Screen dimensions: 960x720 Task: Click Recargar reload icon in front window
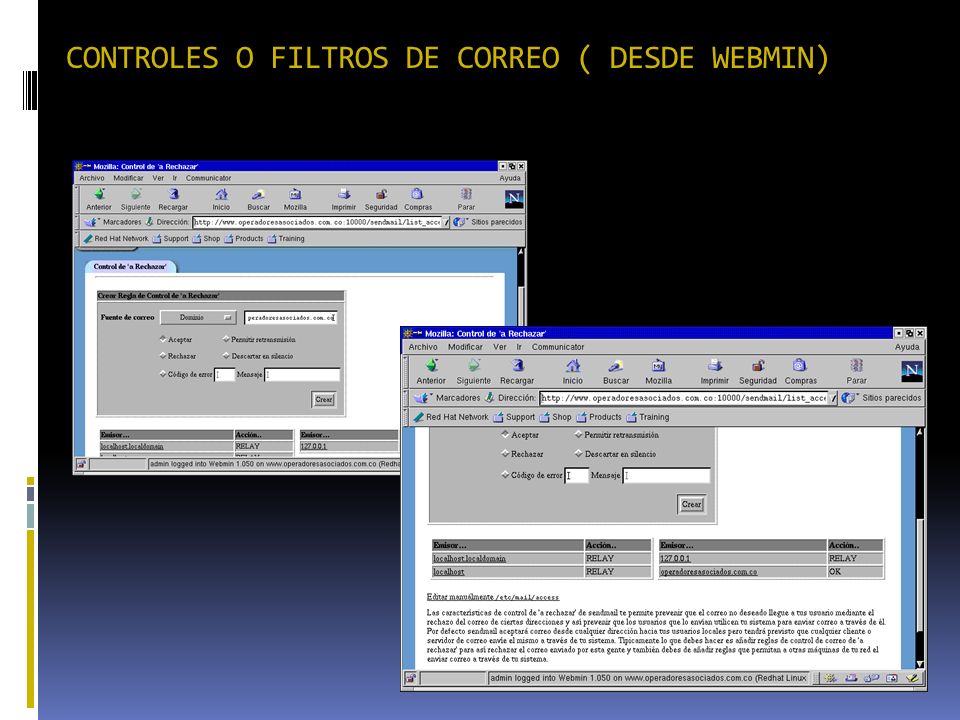tap(517, 366)
